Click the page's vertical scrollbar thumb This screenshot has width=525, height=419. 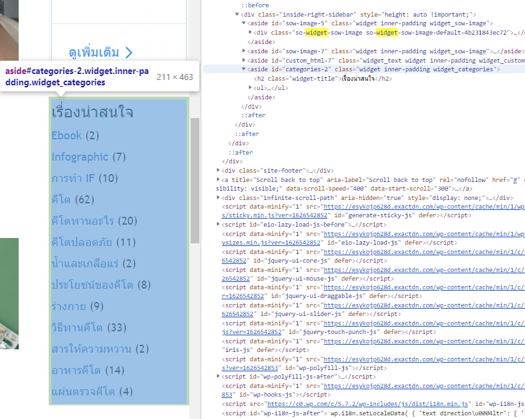pyautogui.click(x=195, y=181)
